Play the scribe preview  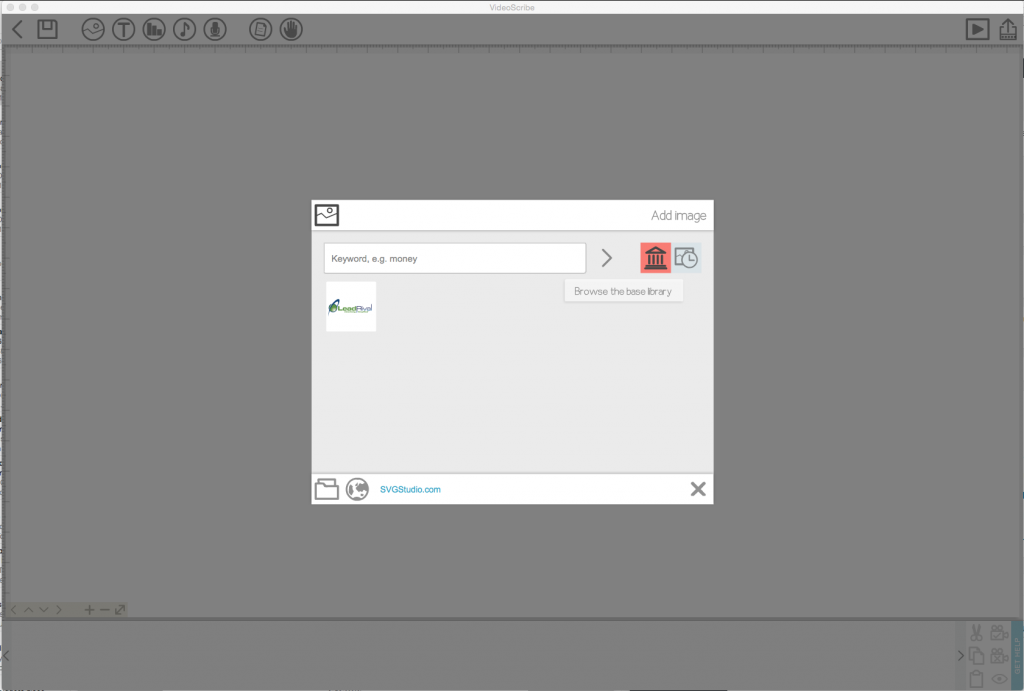tap(978, 28)
